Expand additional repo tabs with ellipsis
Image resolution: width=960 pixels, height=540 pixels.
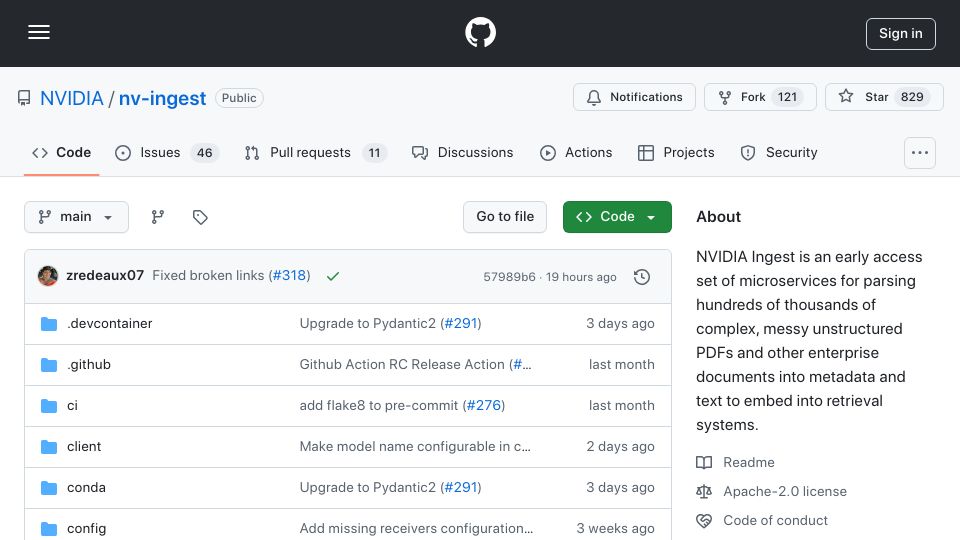tap(920, 152)
